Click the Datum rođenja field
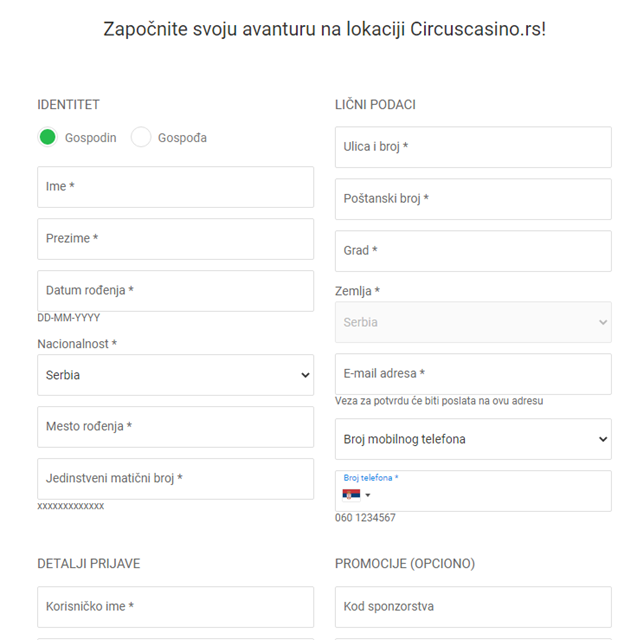This screenshot has width=624, height=640. point(175,291)
